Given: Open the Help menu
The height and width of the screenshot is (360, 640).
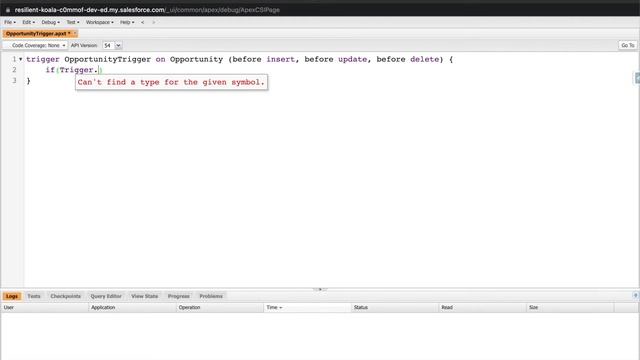Looking at the screenshot, I should click(x=127, y=22).
